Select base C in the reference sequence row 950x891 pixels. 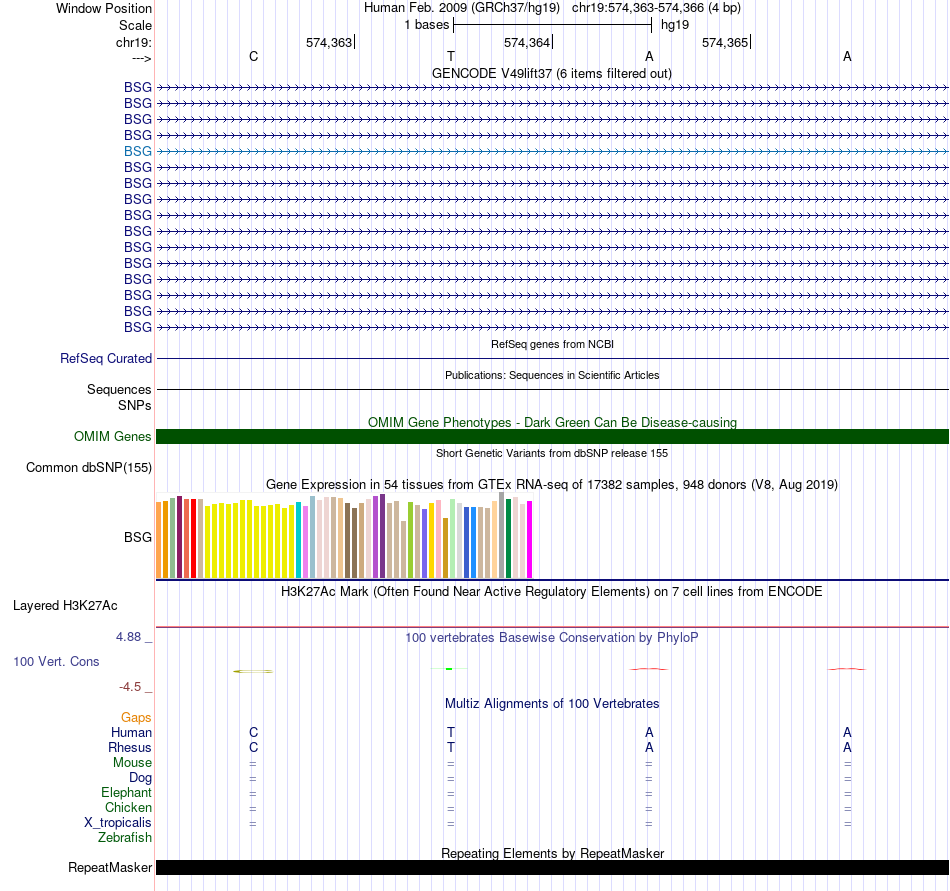[x=253, y=56]
